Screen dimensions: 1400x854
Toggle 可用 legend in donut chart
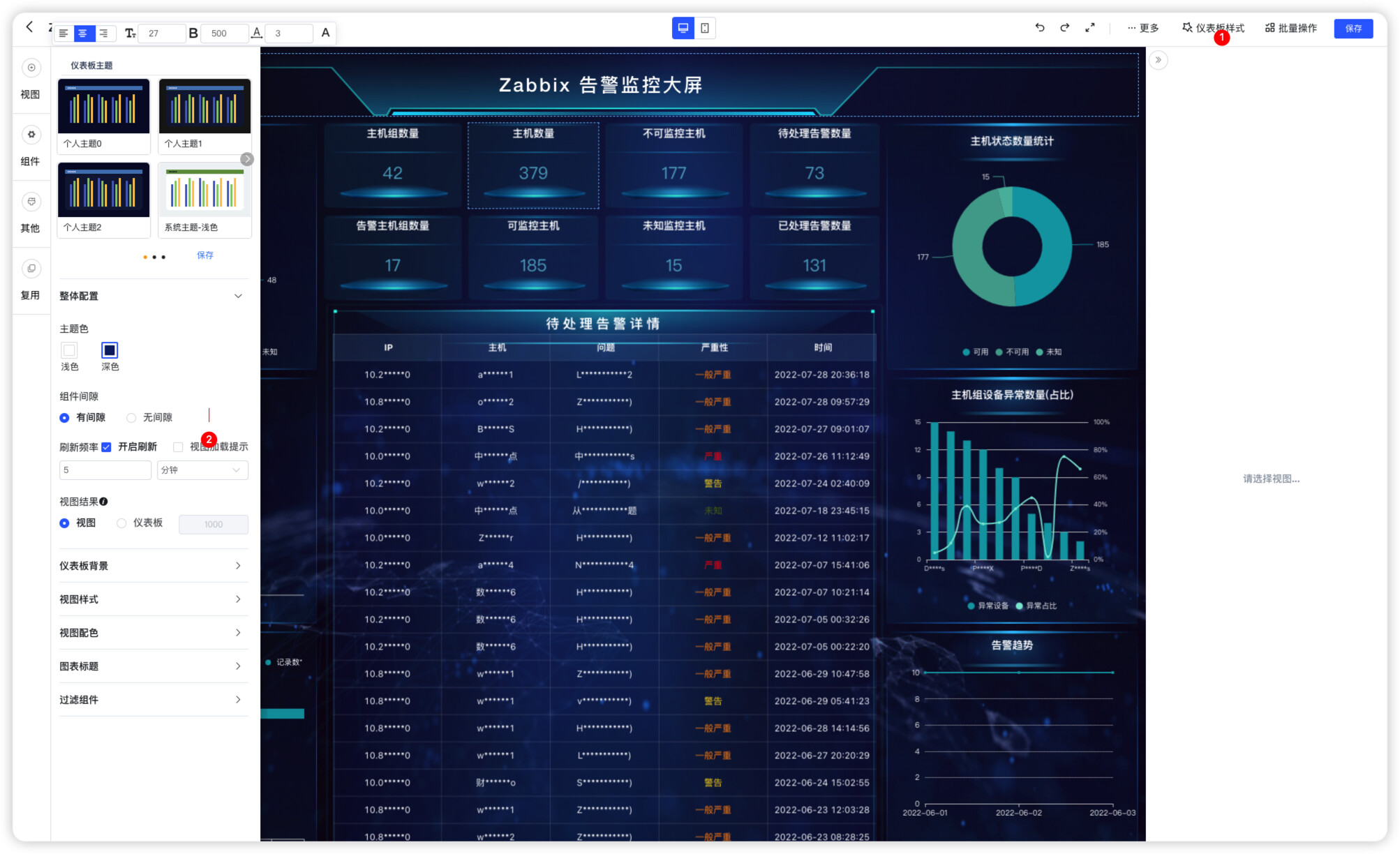975,352
